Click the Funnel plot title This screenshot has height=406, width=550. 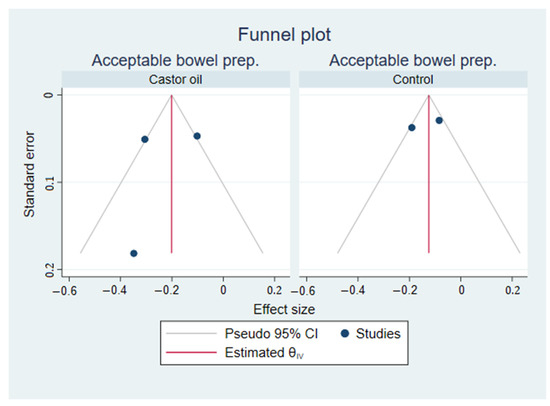click(x=284, y=35)
